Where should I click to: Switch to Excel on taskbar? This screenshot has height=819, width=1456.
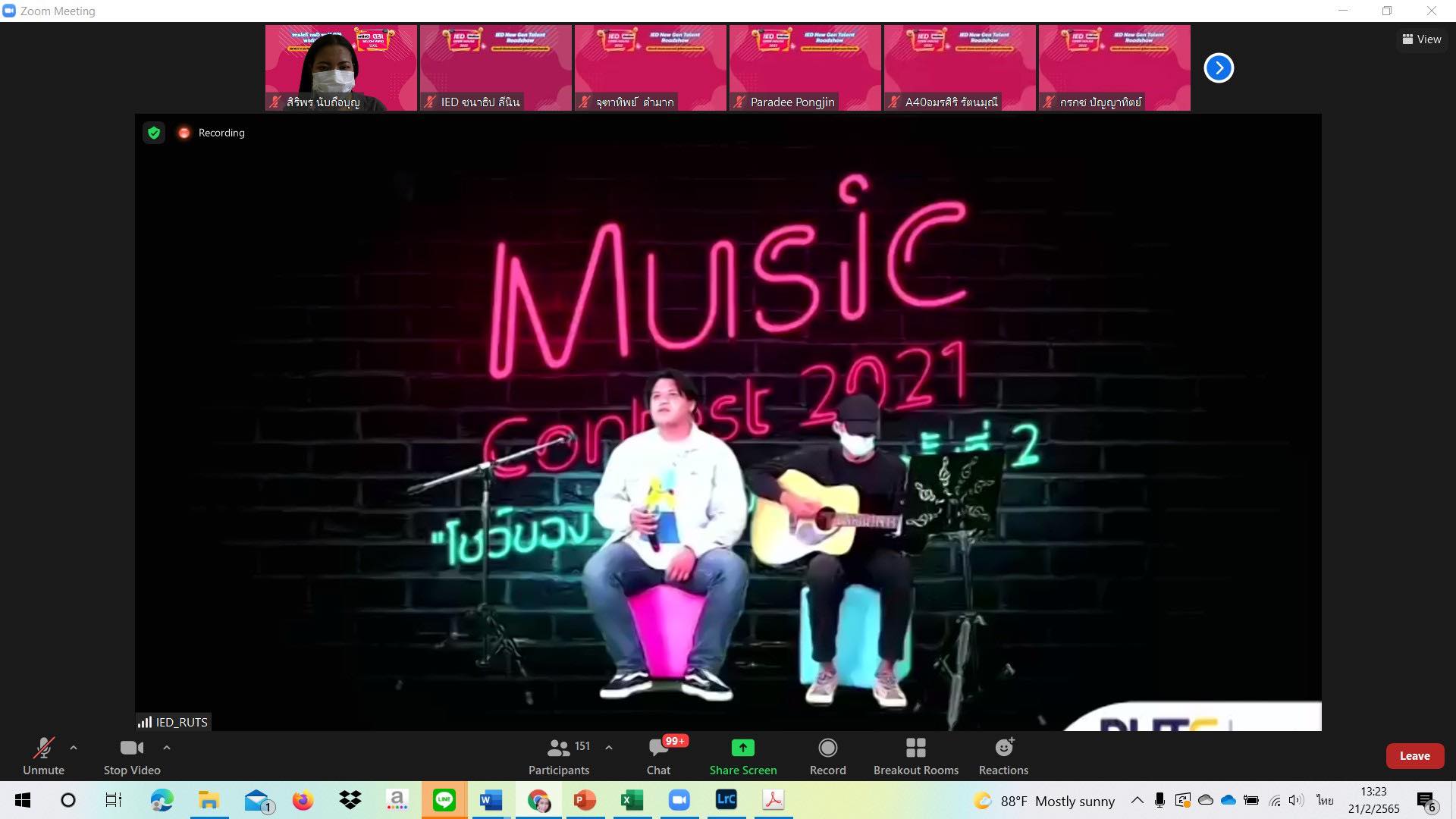tap(632, 800)
